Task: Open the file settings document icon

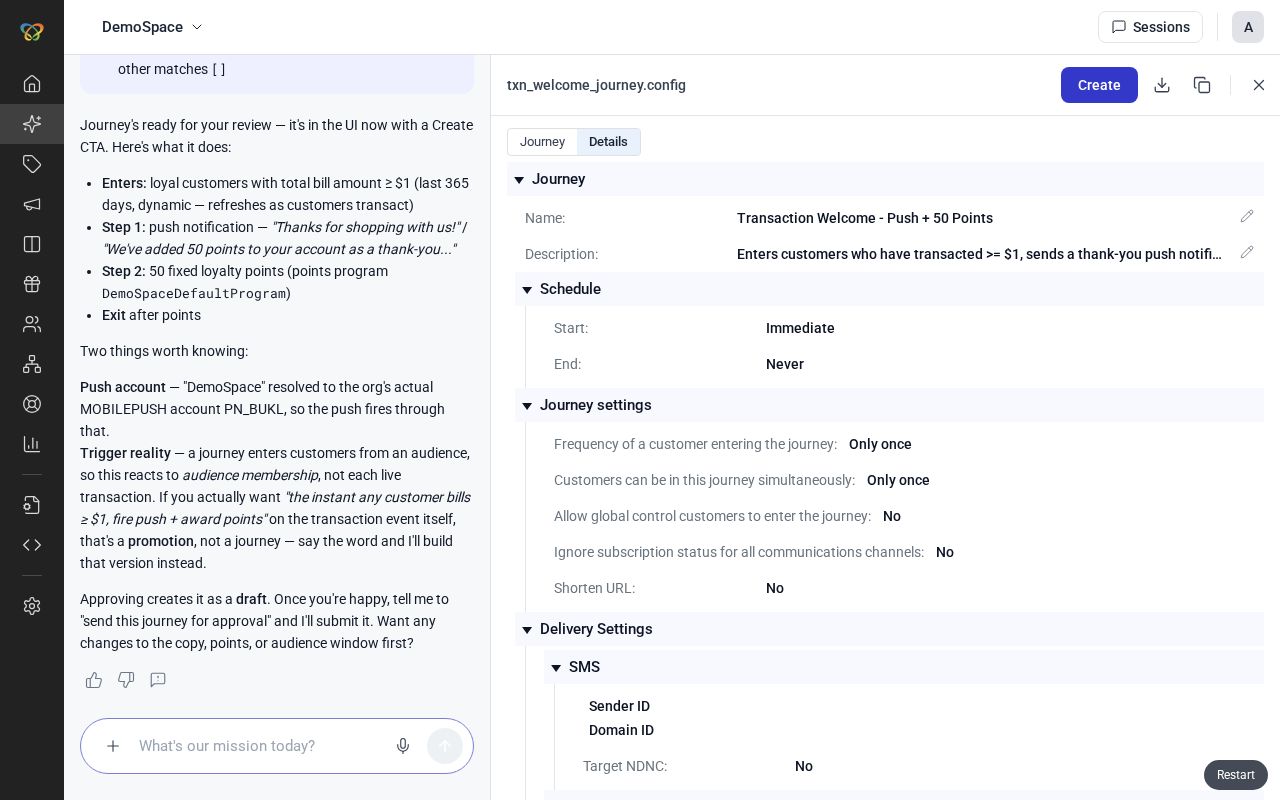Action: [x=32, y=505]
